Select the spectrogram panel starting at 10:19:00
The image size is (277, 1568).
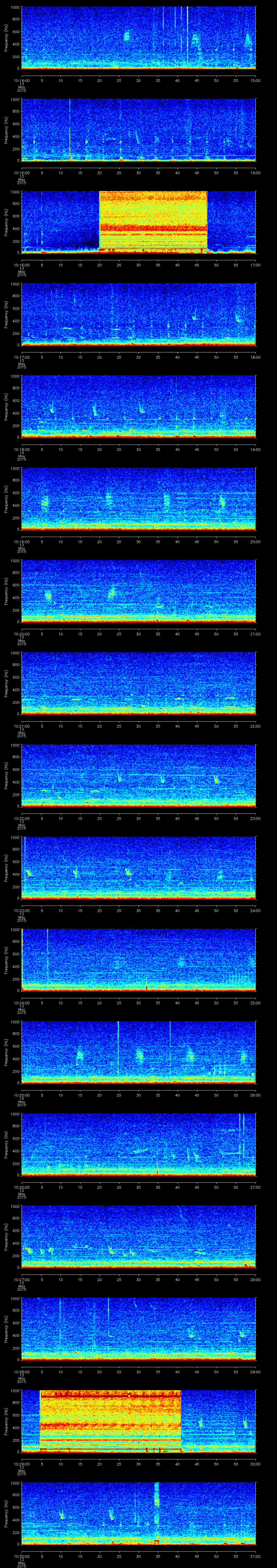coord(139,499)
